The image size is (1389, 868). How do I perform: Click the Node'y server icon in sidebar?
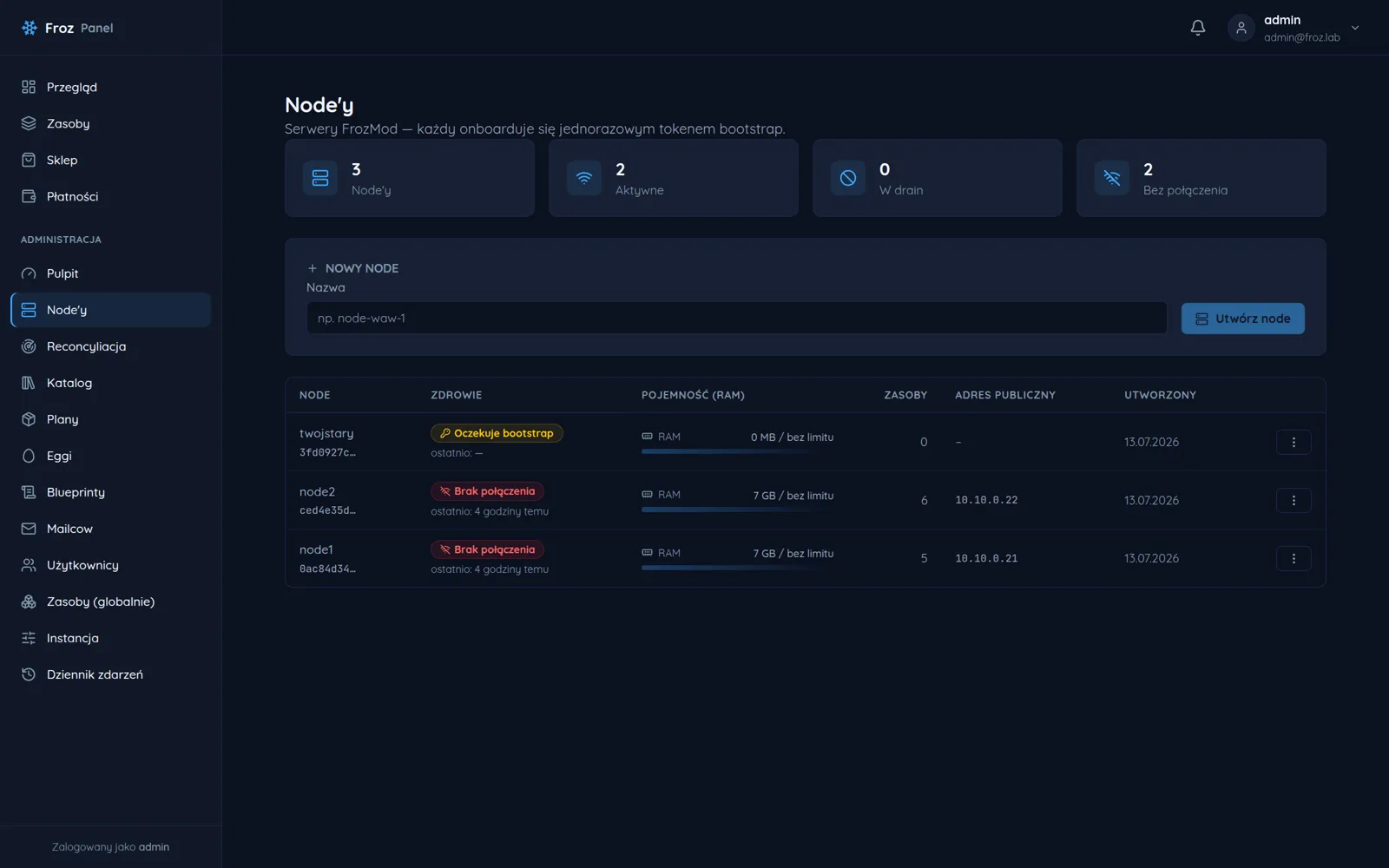click(29, 310)
